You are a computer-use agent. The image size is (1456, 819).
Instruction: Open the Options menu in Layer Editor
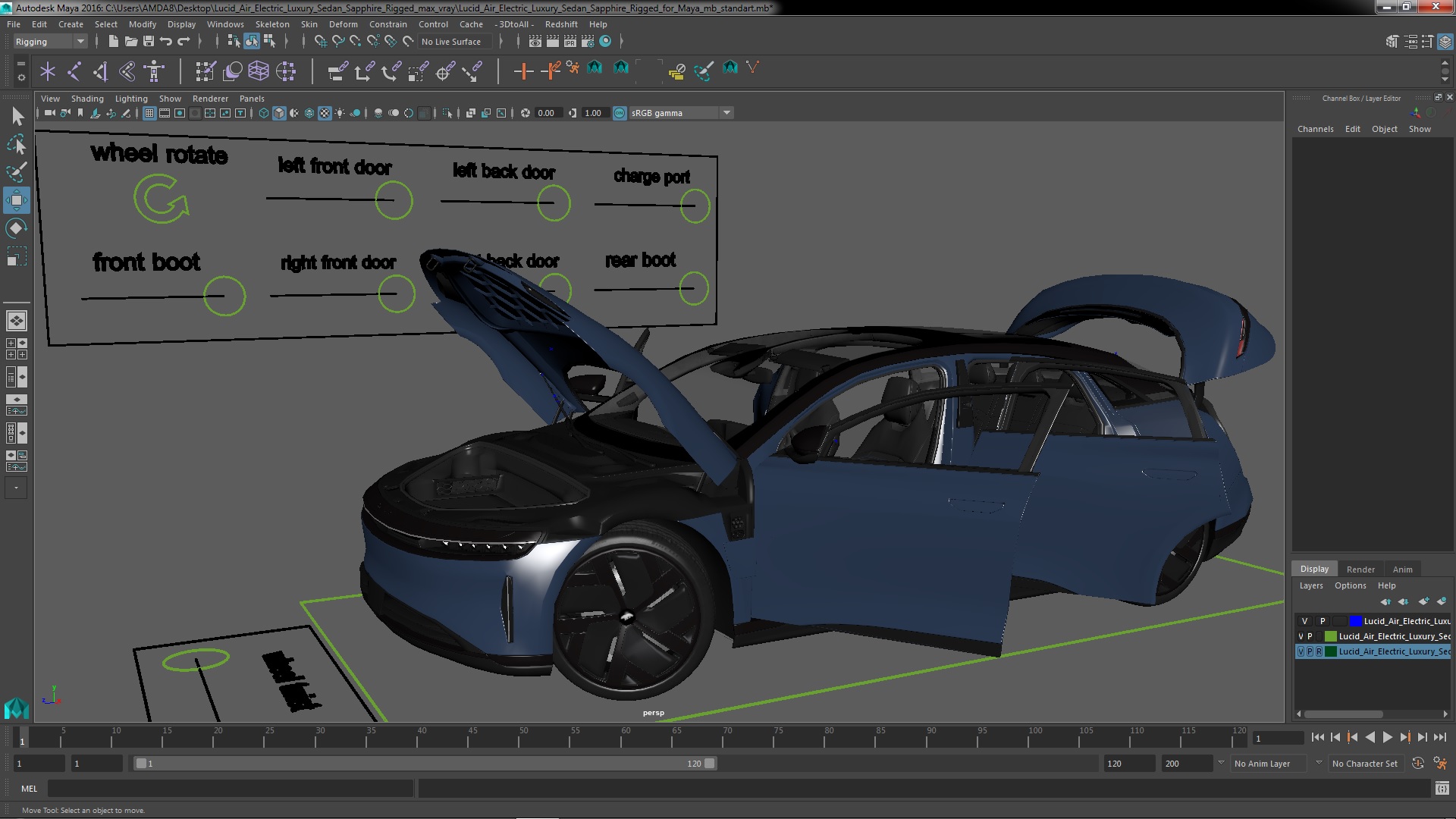pyautogui.click(x=1350, y=585)
